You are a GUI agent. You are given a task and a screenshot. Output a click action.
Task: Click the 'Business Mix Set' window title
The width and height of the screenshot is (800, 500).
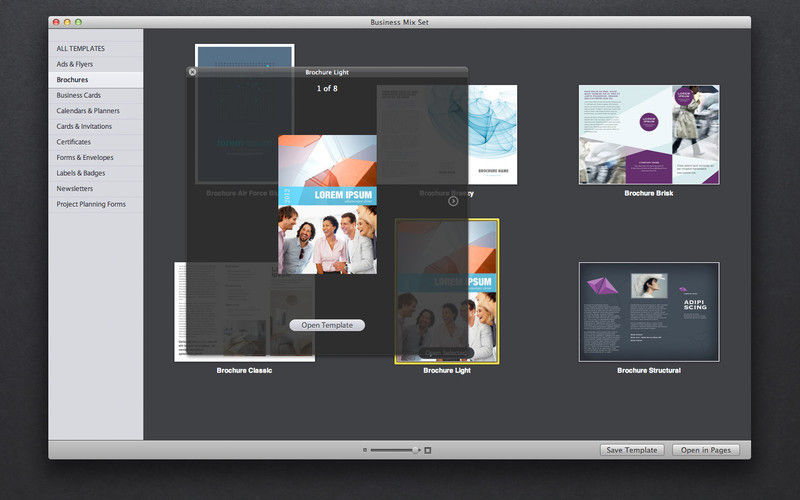(x=399, y=22)
